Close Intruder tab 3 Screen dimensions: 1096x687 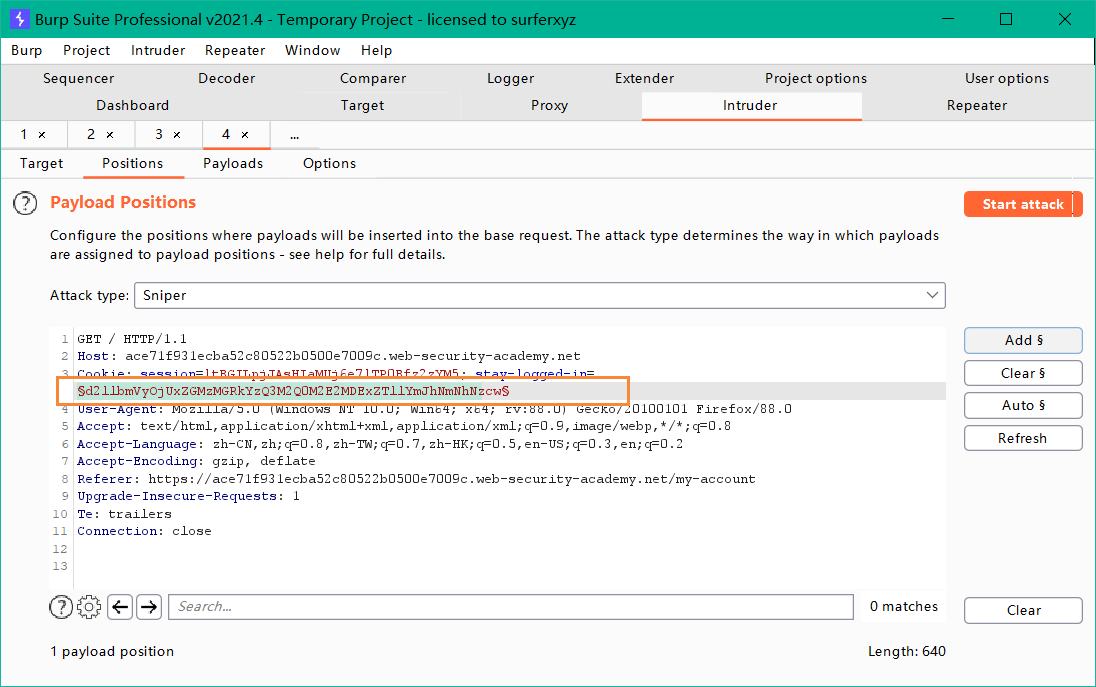(177, 135)
